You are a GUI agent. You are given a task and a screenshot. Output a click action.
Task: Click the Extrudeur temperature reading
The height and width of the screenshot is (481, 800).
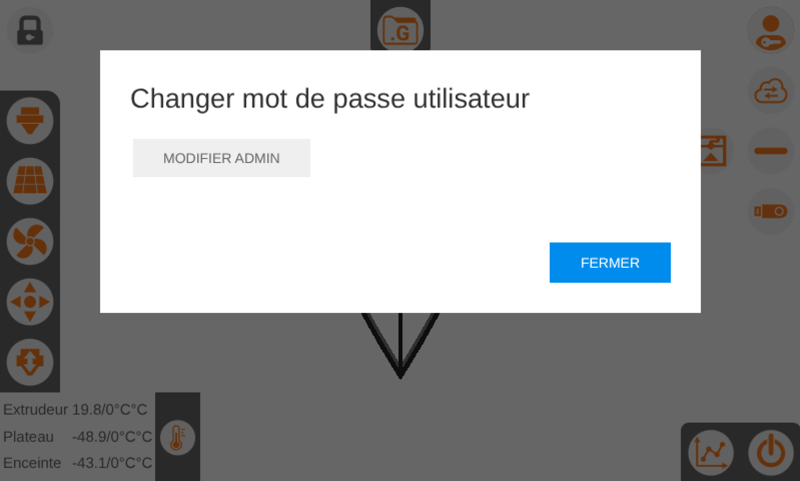75,410
